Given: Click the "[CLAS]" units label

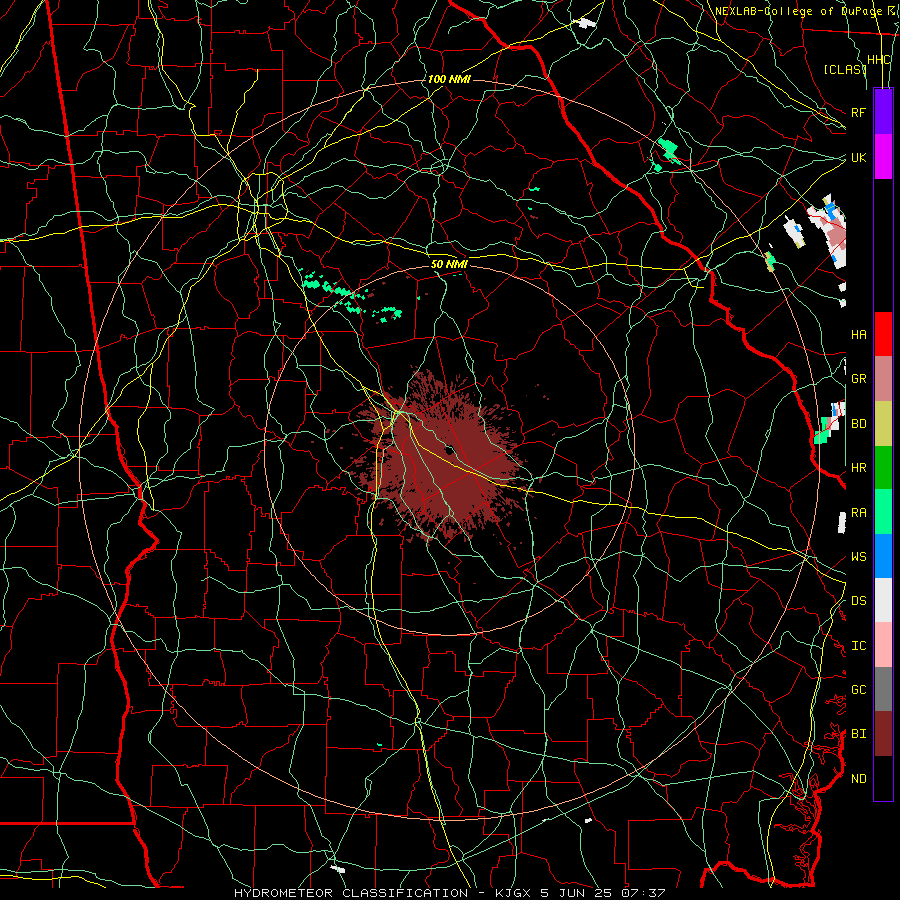Looking at the screenshot, I should (x=845, y=70).
